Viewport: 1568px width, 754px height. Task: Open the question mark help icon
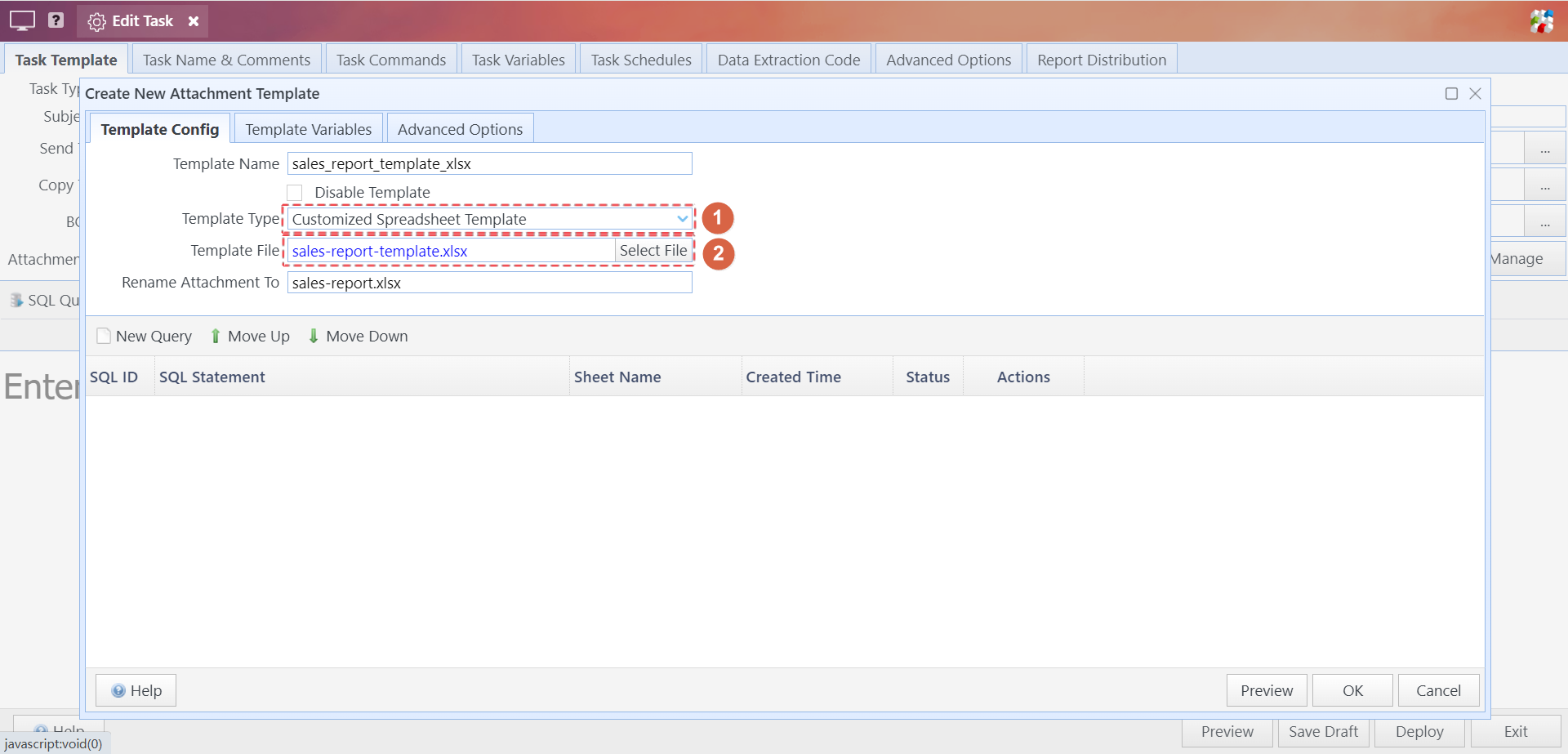pyautogui.click(x=56, y=20)
